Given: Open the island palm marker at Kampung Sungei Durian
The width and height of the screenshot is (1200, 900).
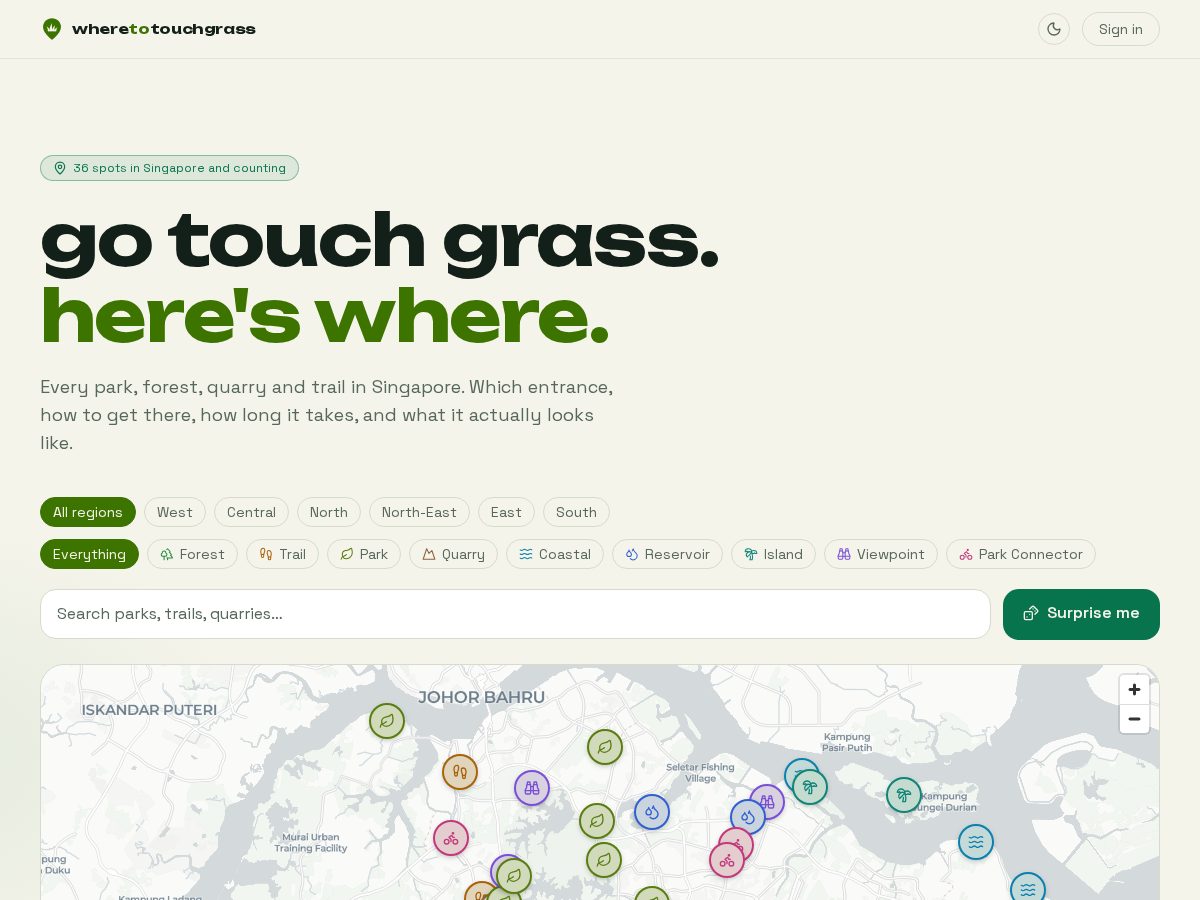Looking at the screenshot, I should tap(904, 795).
